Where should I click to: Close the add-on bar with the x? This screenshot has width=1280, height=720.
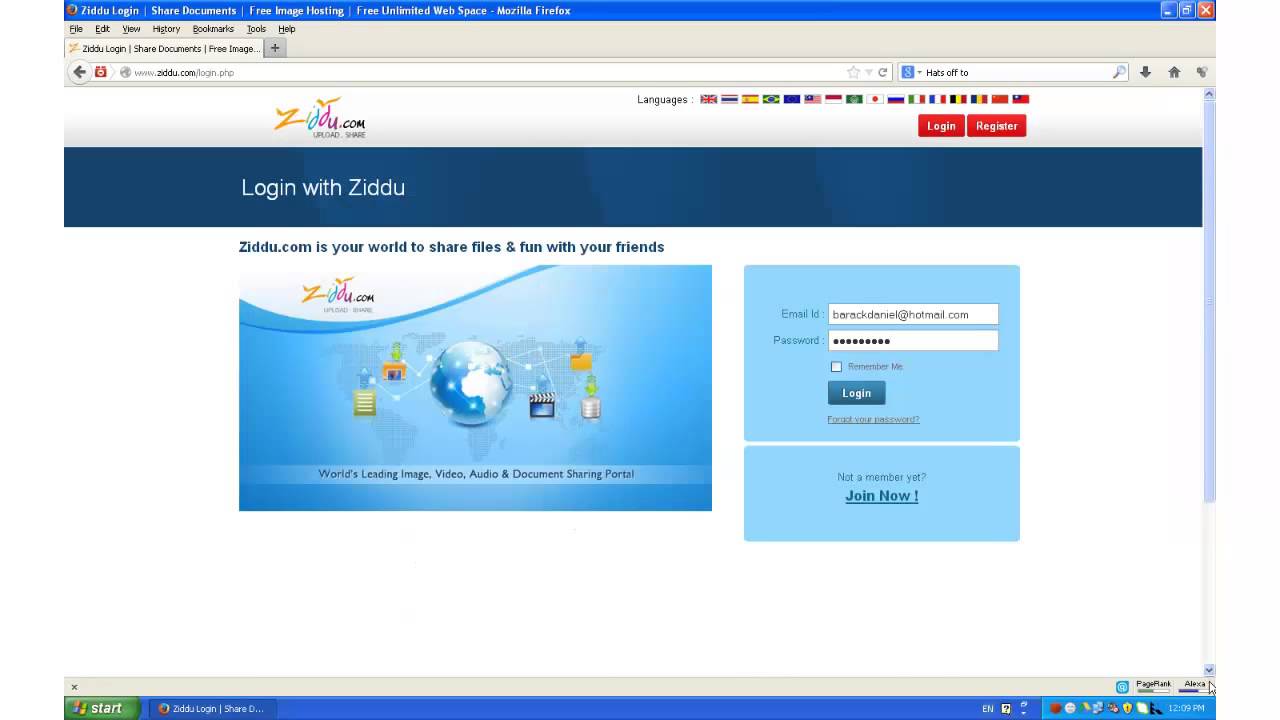tap(74, 687)
